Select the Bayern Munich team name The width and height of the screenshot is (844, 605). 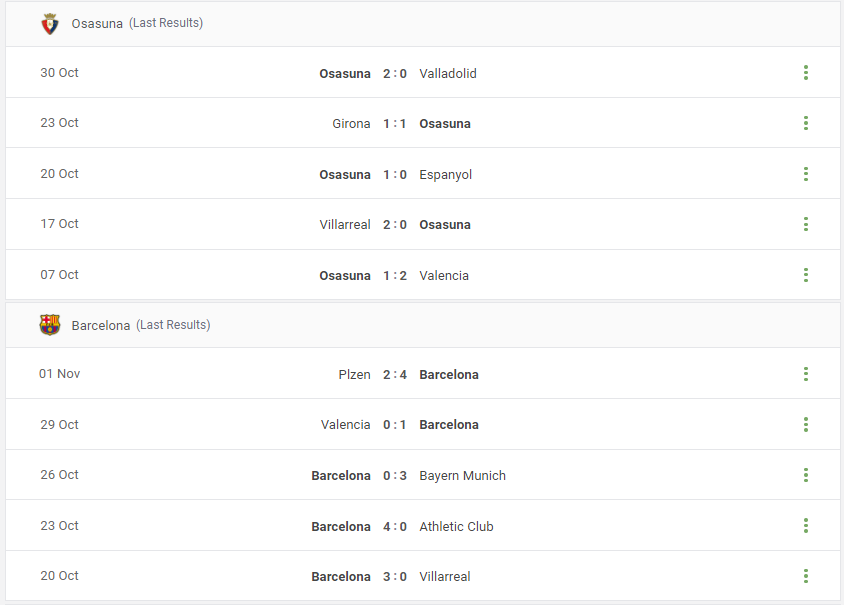(x=462, y=476)
